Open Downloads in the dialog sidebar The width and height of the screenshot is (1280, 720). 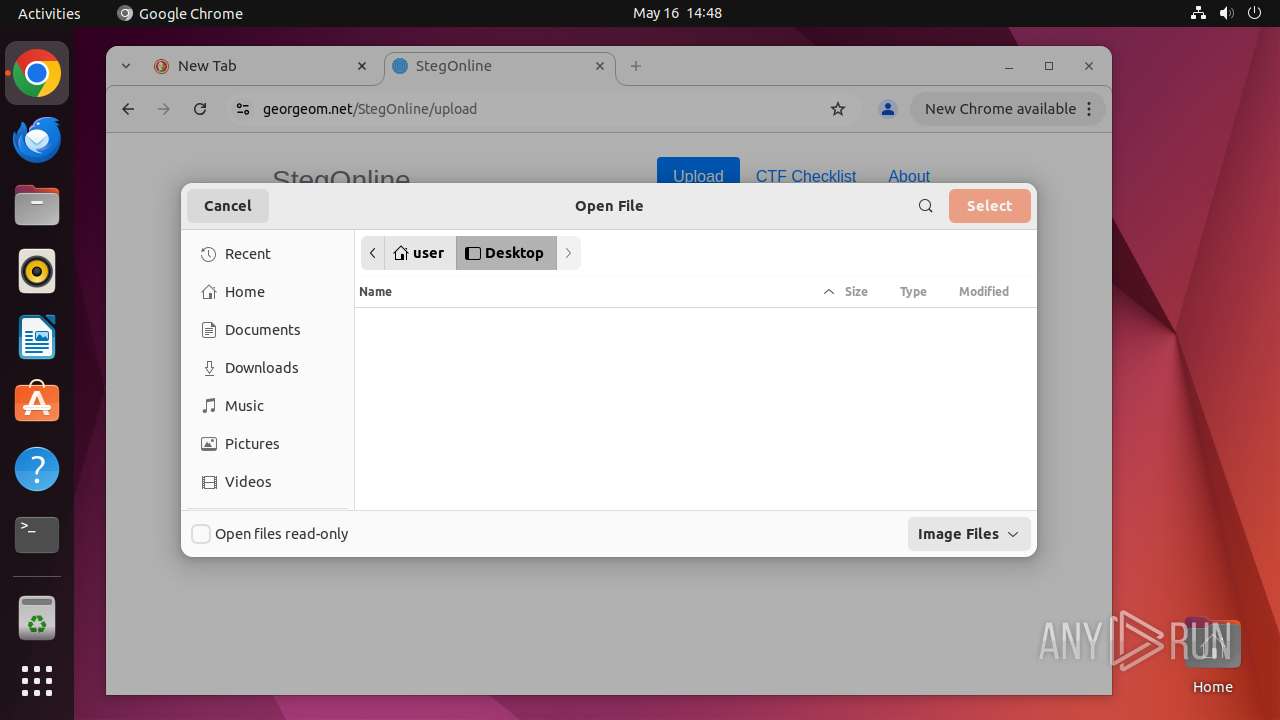267,368
